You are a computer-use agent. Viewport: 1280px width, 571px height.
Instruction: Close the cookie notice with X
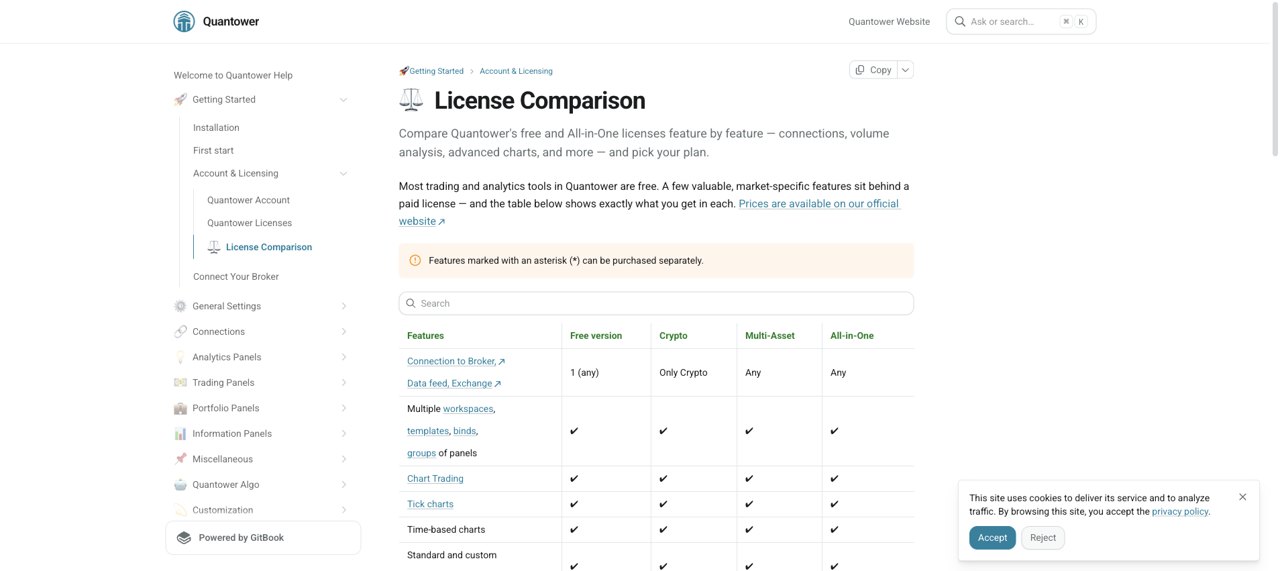tap(1243, 497)
